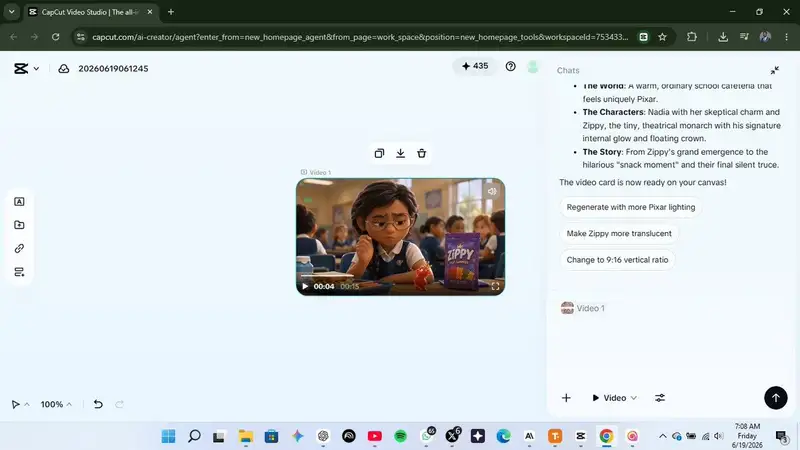Open the Chrome three-dot menu
This screenshot has width=800, height=450.
coord(786,37)
